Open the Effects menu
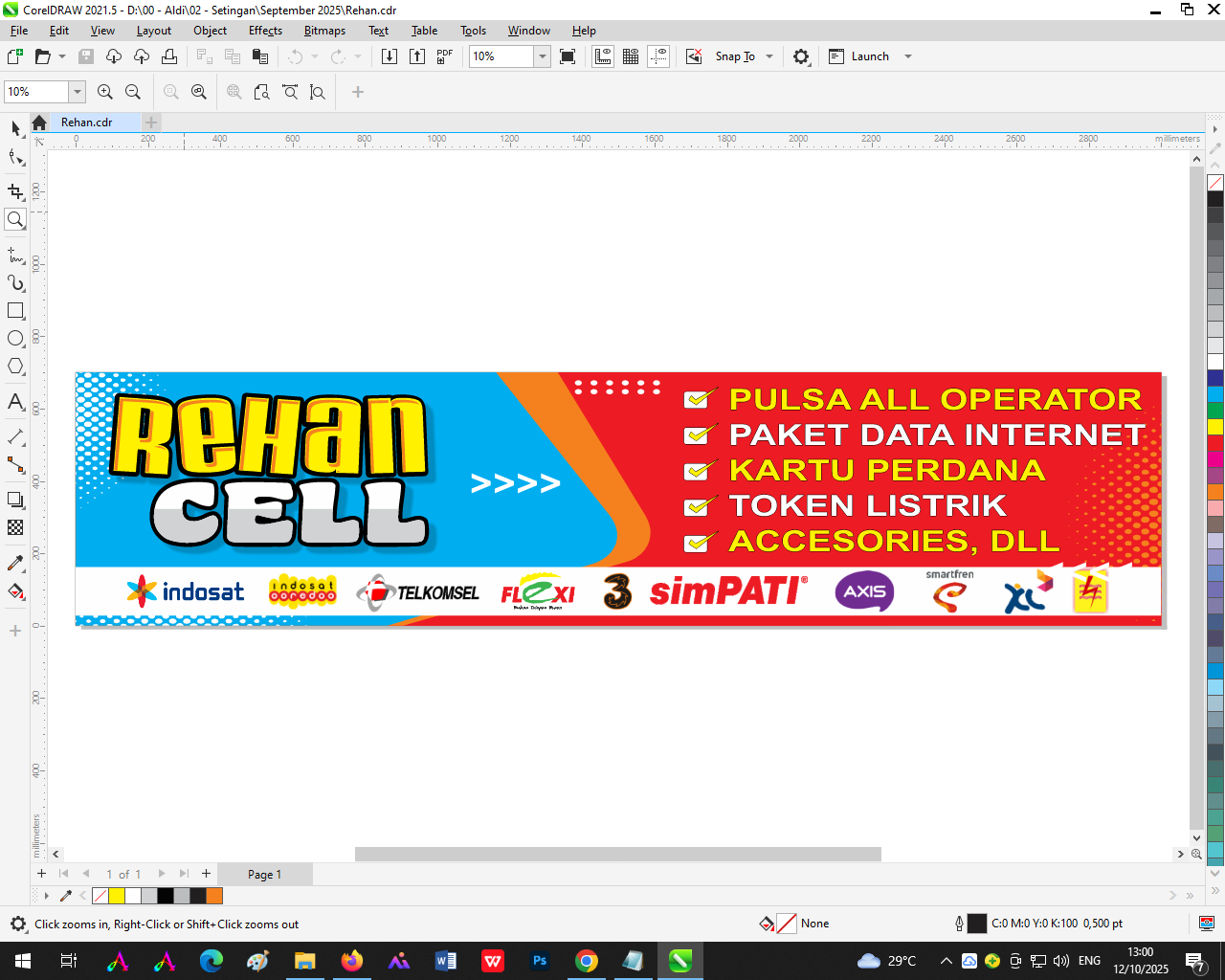1225x980 pixels. (265, 31)
